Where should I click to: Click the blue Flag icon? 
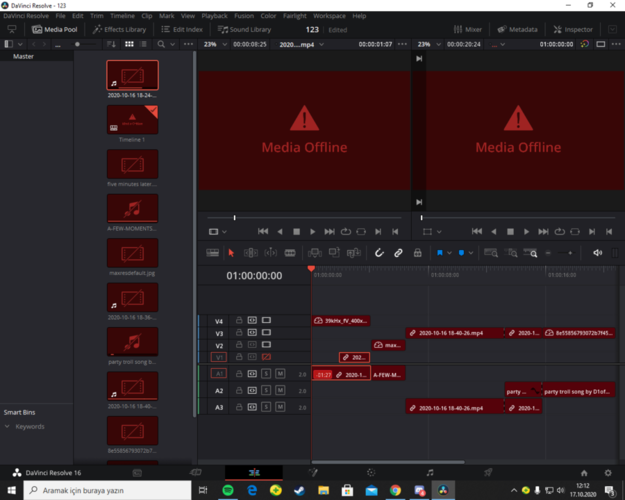tap(440, 253)
